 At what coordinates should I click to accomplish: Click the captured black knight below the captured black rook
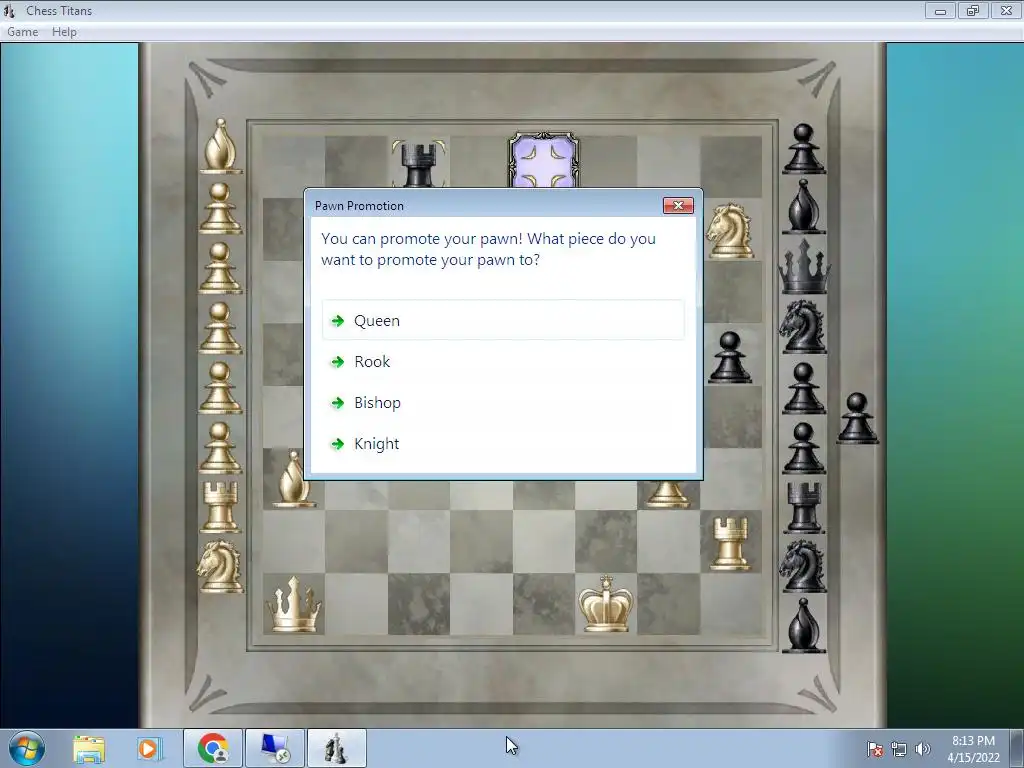point(803,566)
